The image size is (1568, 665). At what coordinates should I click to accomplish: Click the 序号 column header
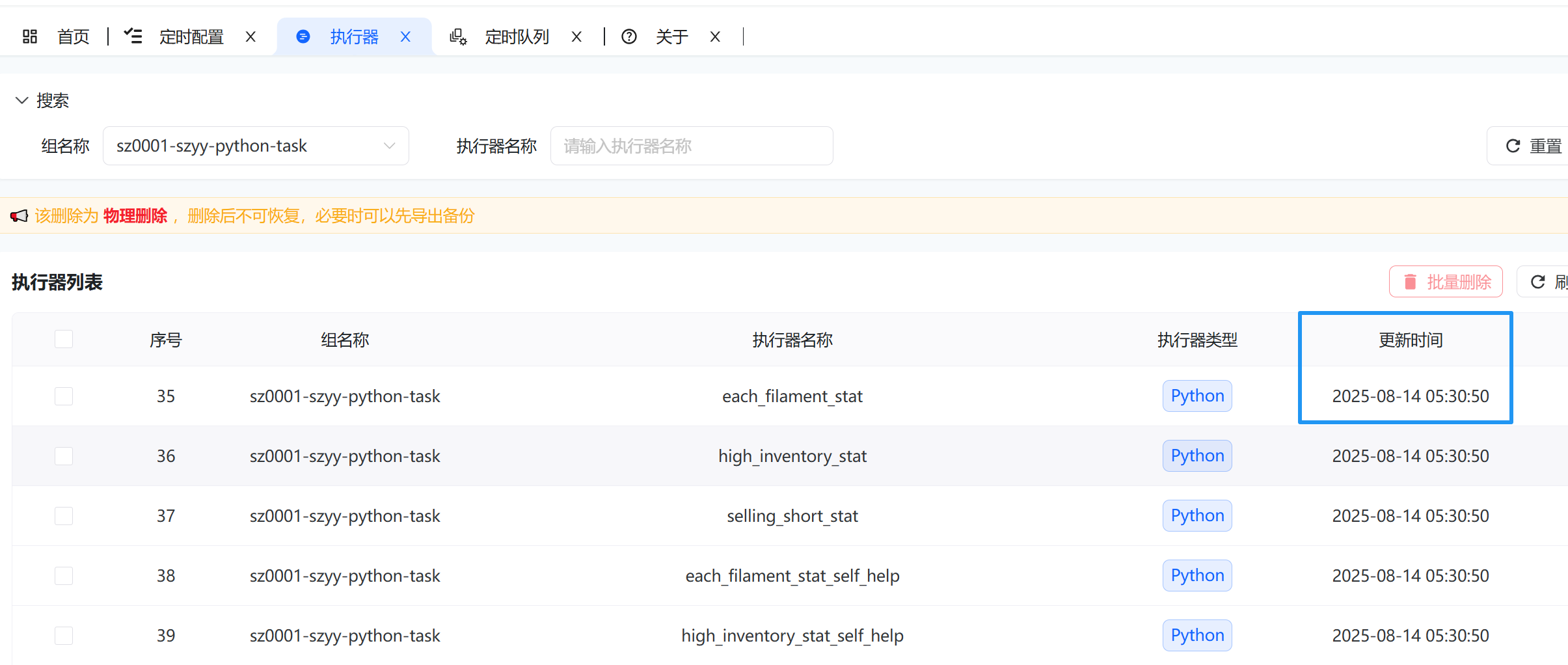pos(166,340)
